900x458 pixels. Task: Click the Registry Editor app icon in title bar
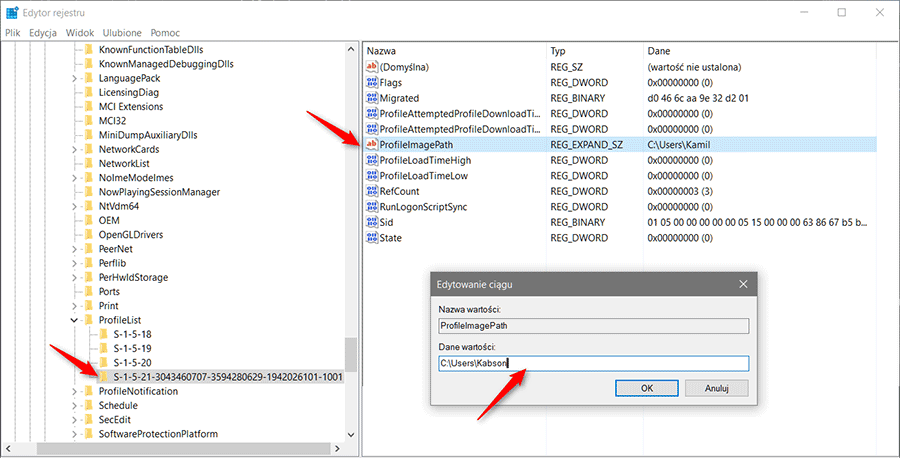tap(12, 13)
